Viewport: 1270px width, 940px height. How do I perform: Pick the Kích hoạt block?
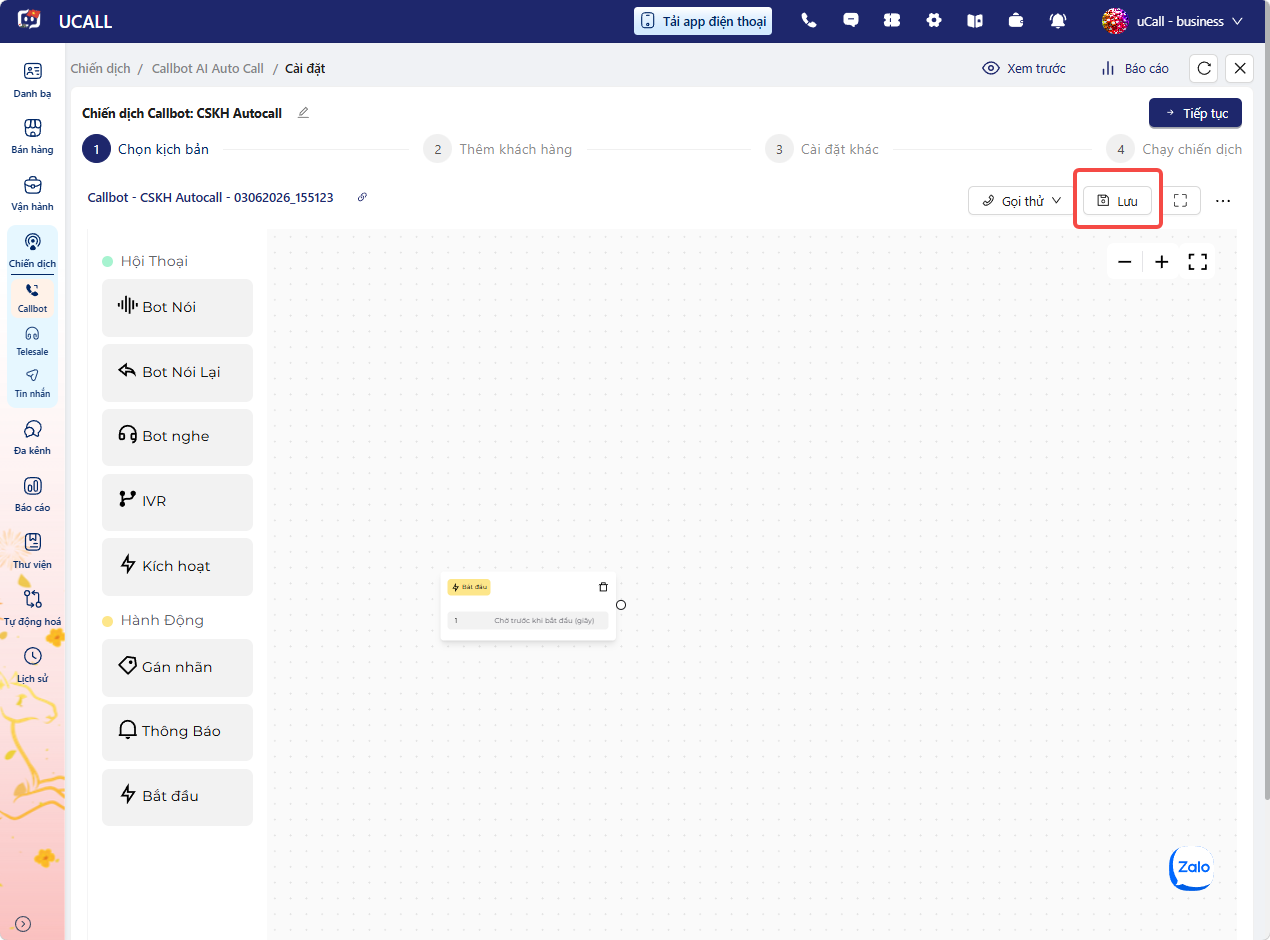(177, 566)
